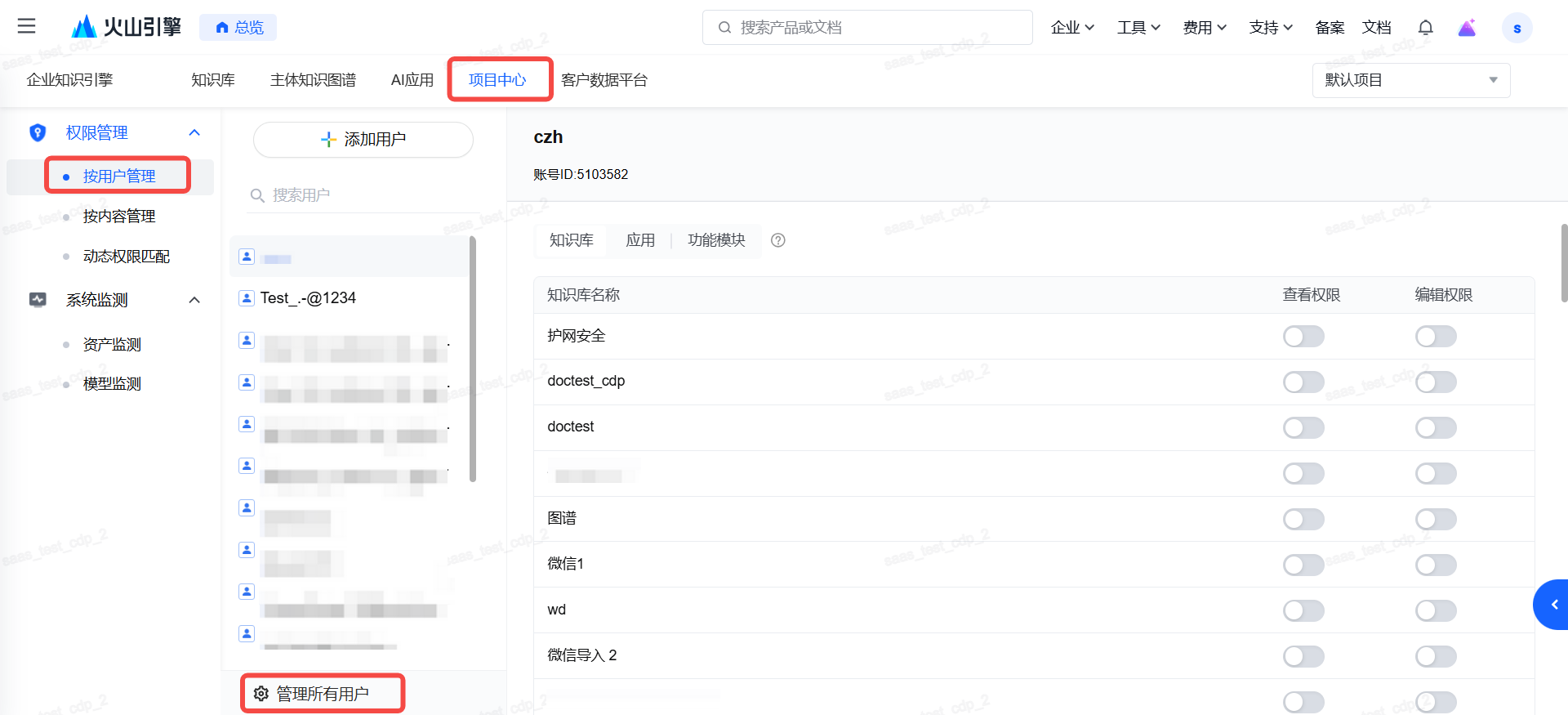Click the user list scrollbar
Viewport: 1568px width, 715px height.
473,360
